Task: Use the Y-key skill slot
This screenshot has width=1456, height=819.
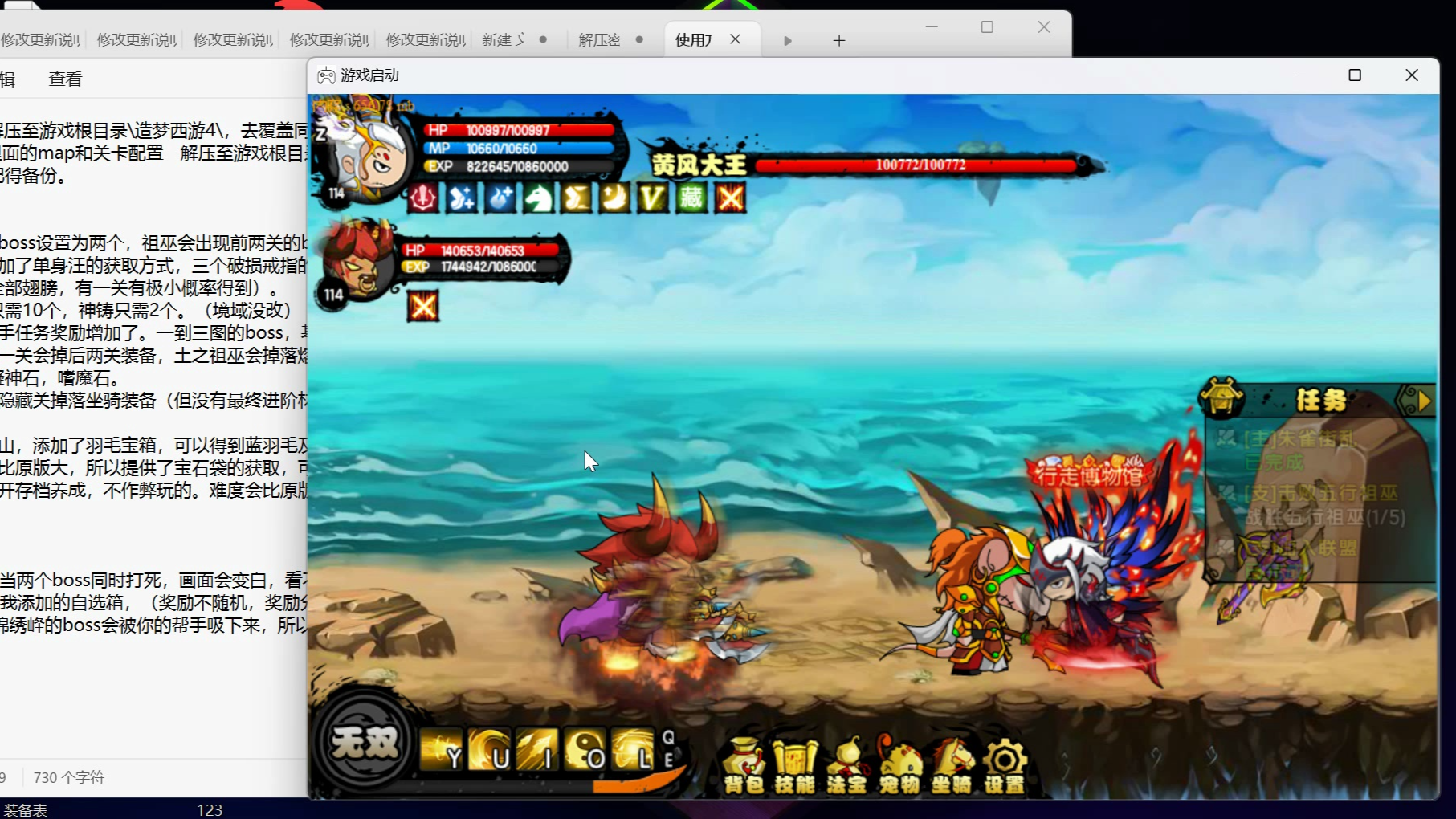Action: click(x=441, y=750)
